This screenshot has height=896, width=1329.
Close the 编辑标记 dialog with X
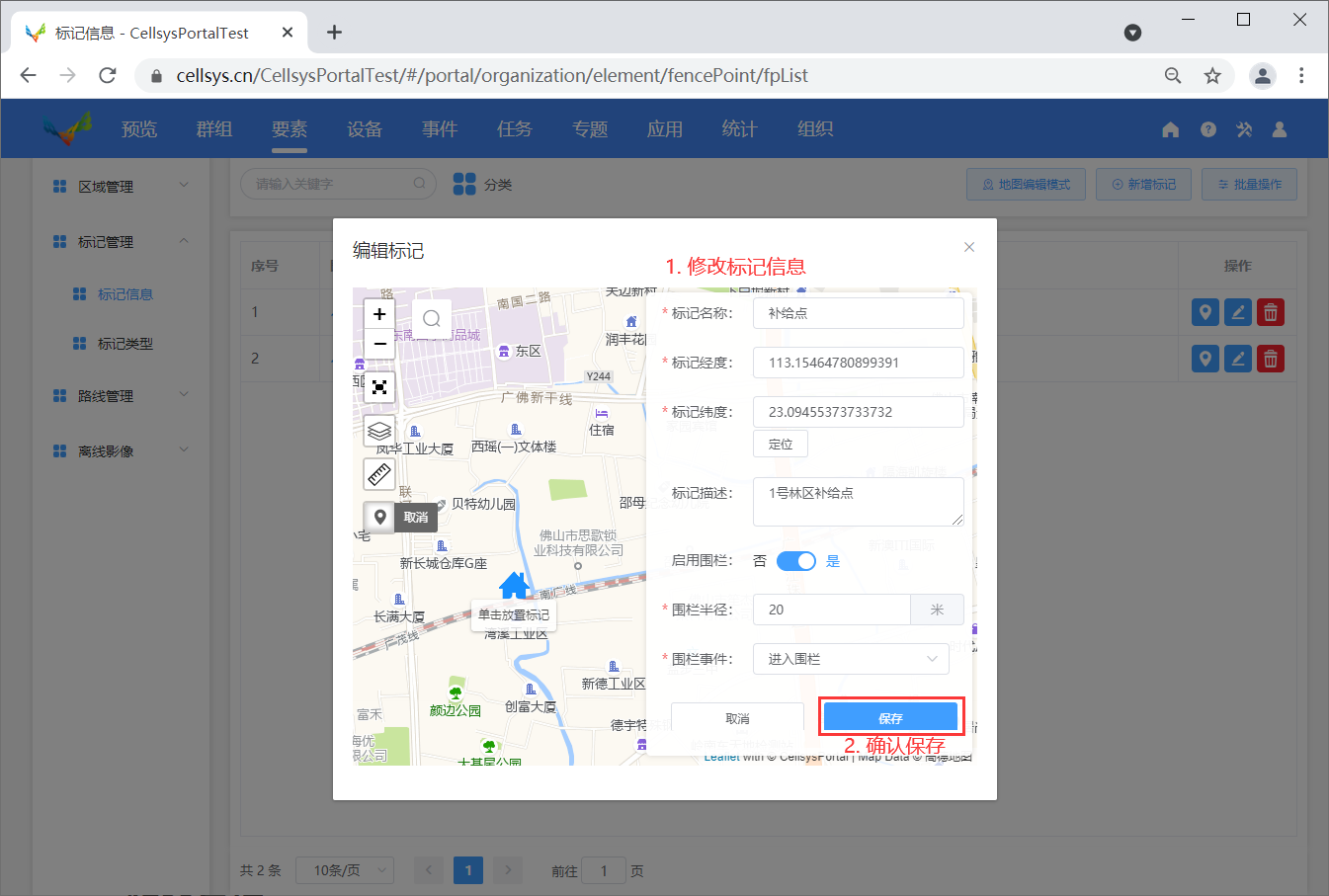click(969, 247)
